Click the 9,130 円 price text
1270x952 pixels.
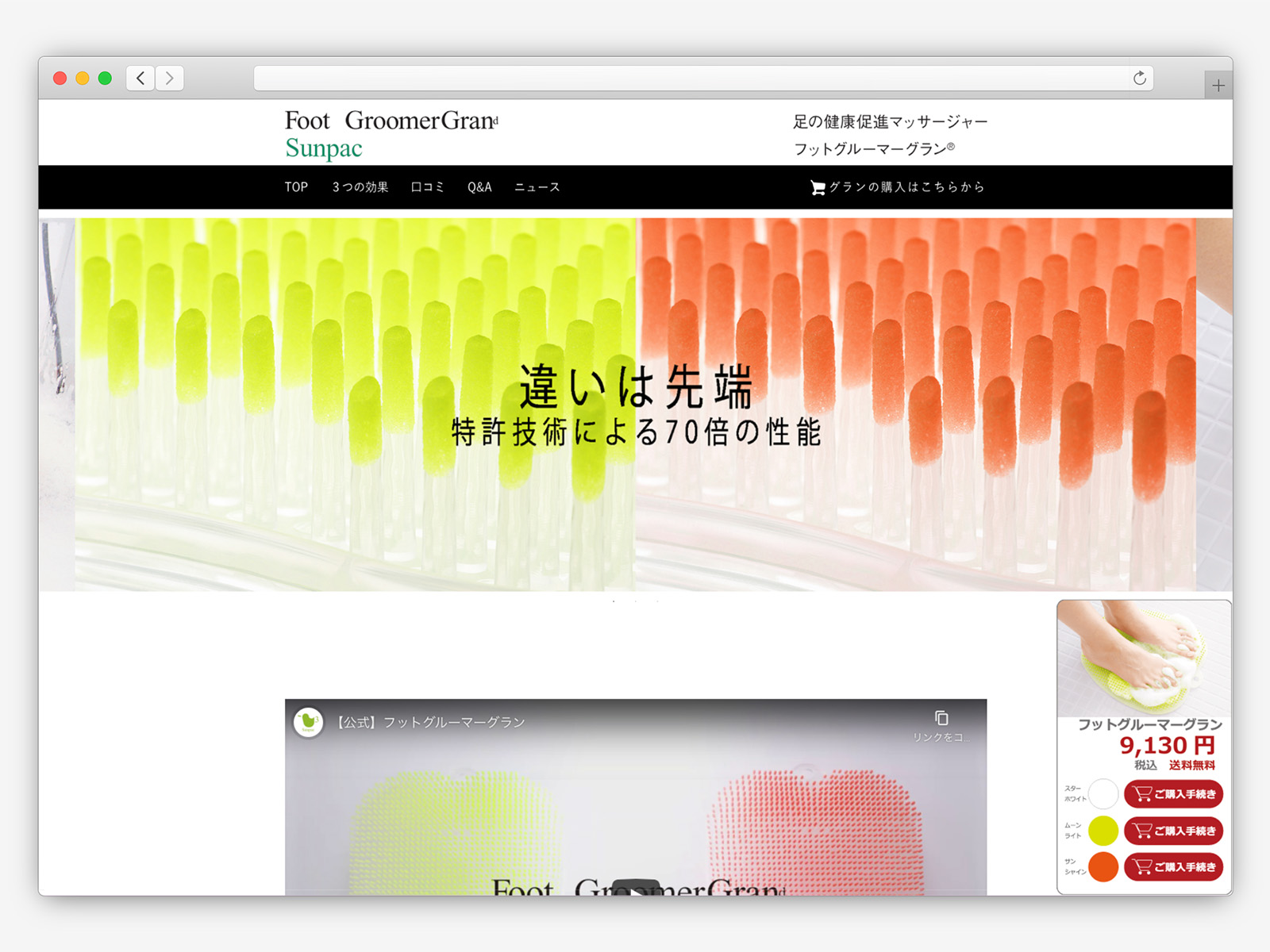[1167, 746]
